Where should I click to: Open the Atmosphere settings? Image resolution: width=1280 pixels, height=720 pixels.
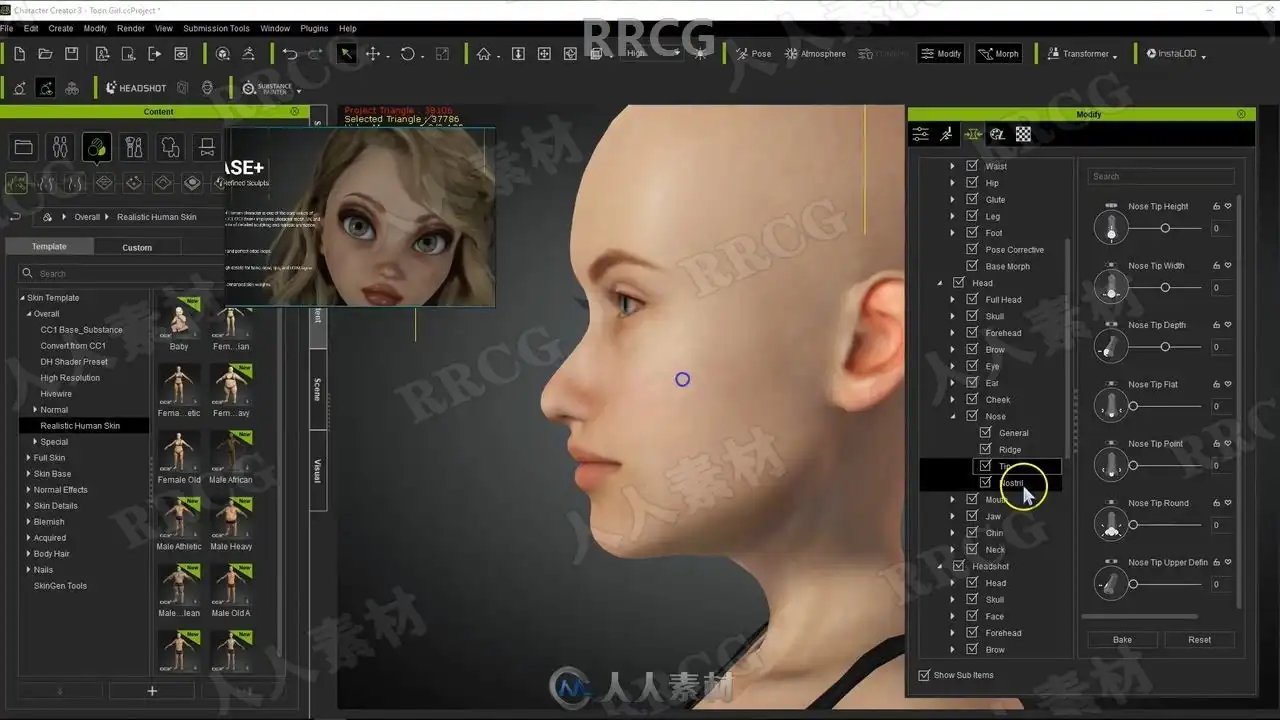tap(815, 54)
